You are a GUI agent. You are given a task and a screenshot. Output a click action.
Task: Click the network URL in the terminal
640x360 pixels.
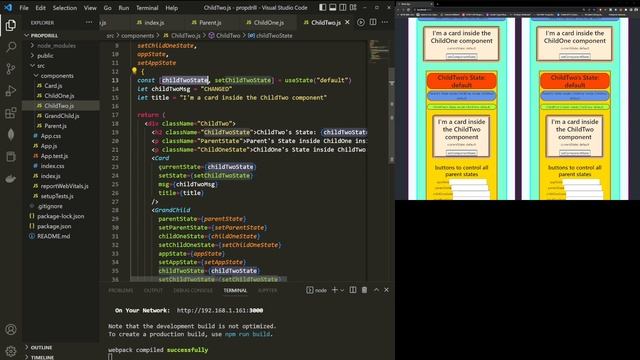[220, 310]
